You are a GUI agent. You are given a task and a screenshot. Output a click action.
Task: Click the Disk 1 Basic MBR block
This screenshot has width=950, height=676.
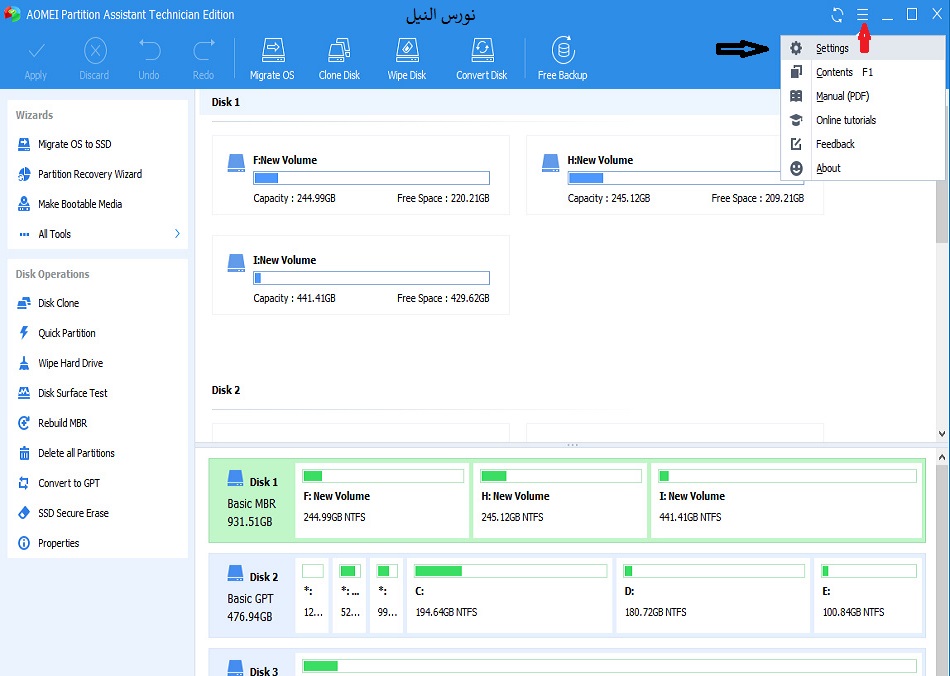coord(252,499)
